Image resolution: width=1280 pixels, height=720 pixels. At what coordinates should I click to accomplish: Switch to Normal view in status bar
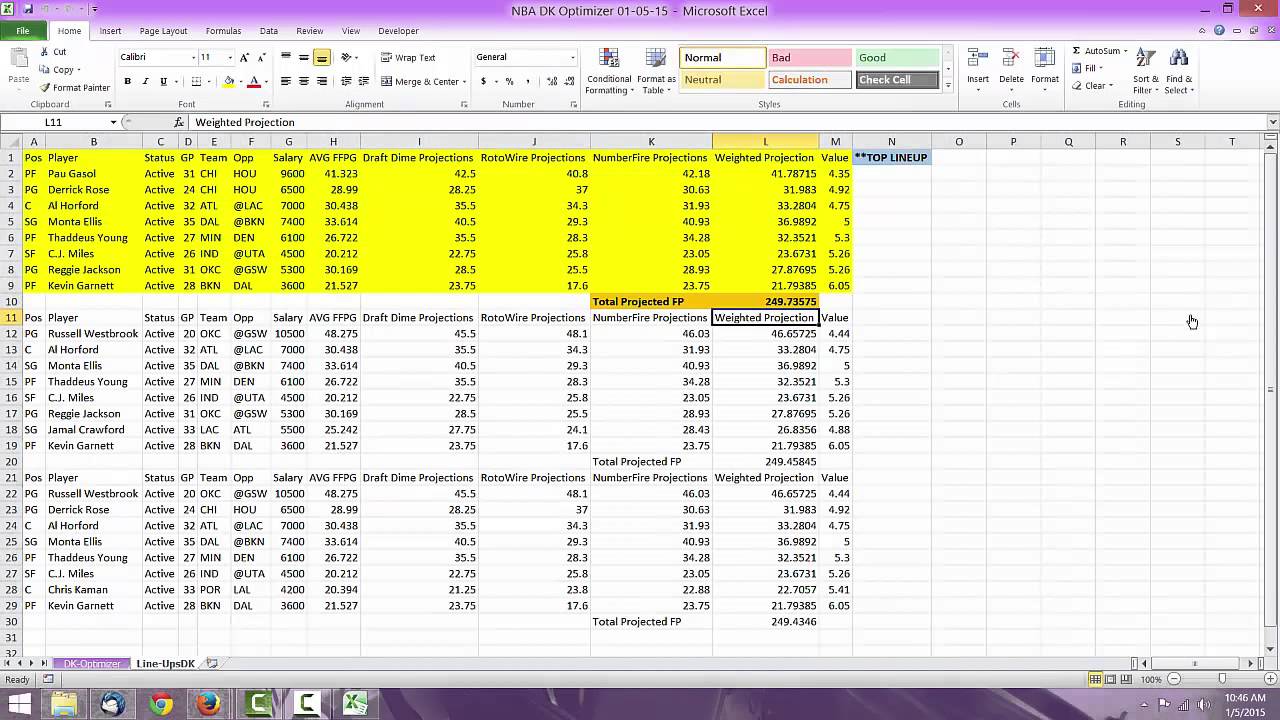pyautogui.click(x=1096, y=679)
